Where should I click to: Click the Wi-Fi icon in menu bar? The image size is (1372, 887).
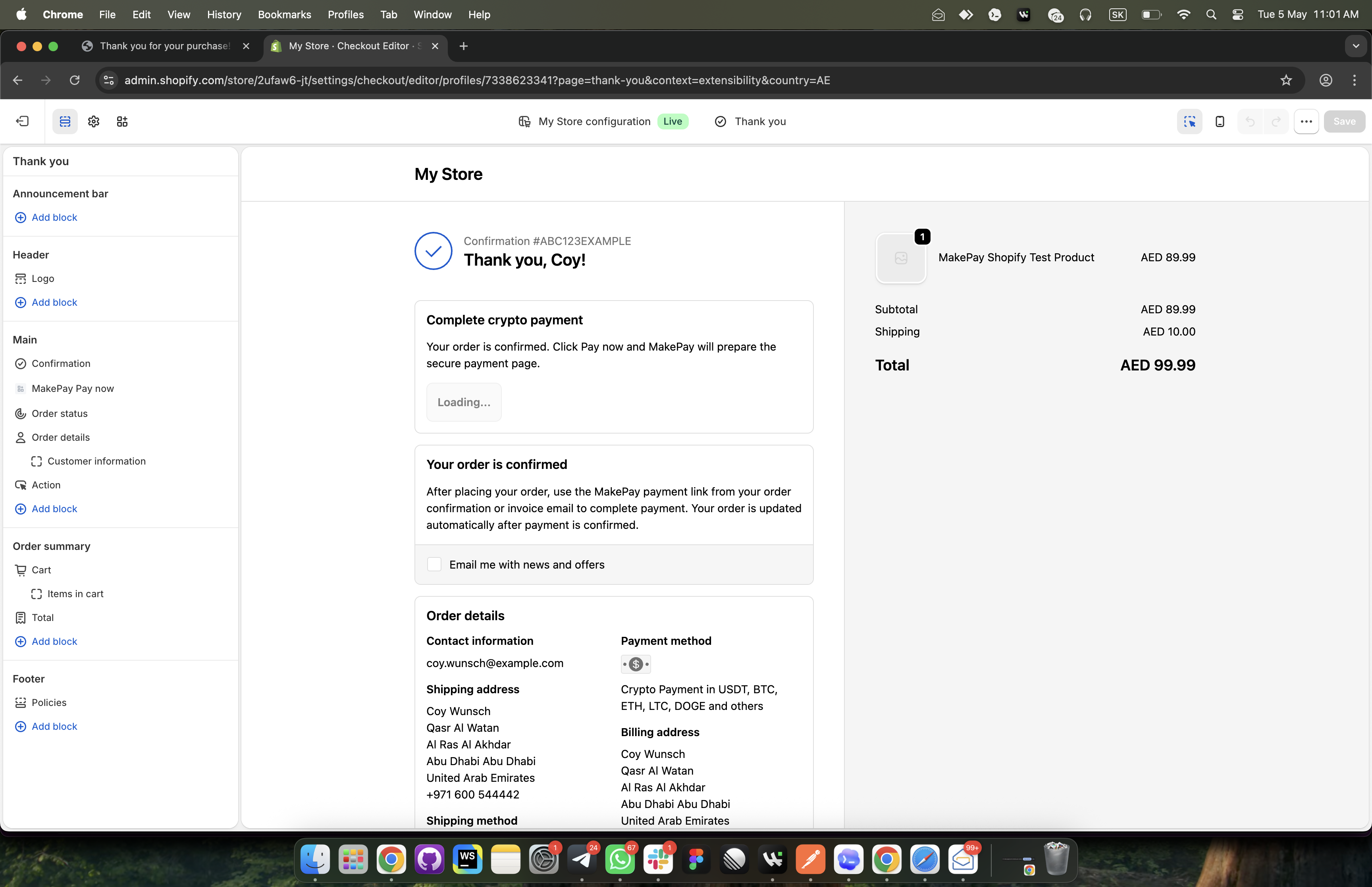1184,14
